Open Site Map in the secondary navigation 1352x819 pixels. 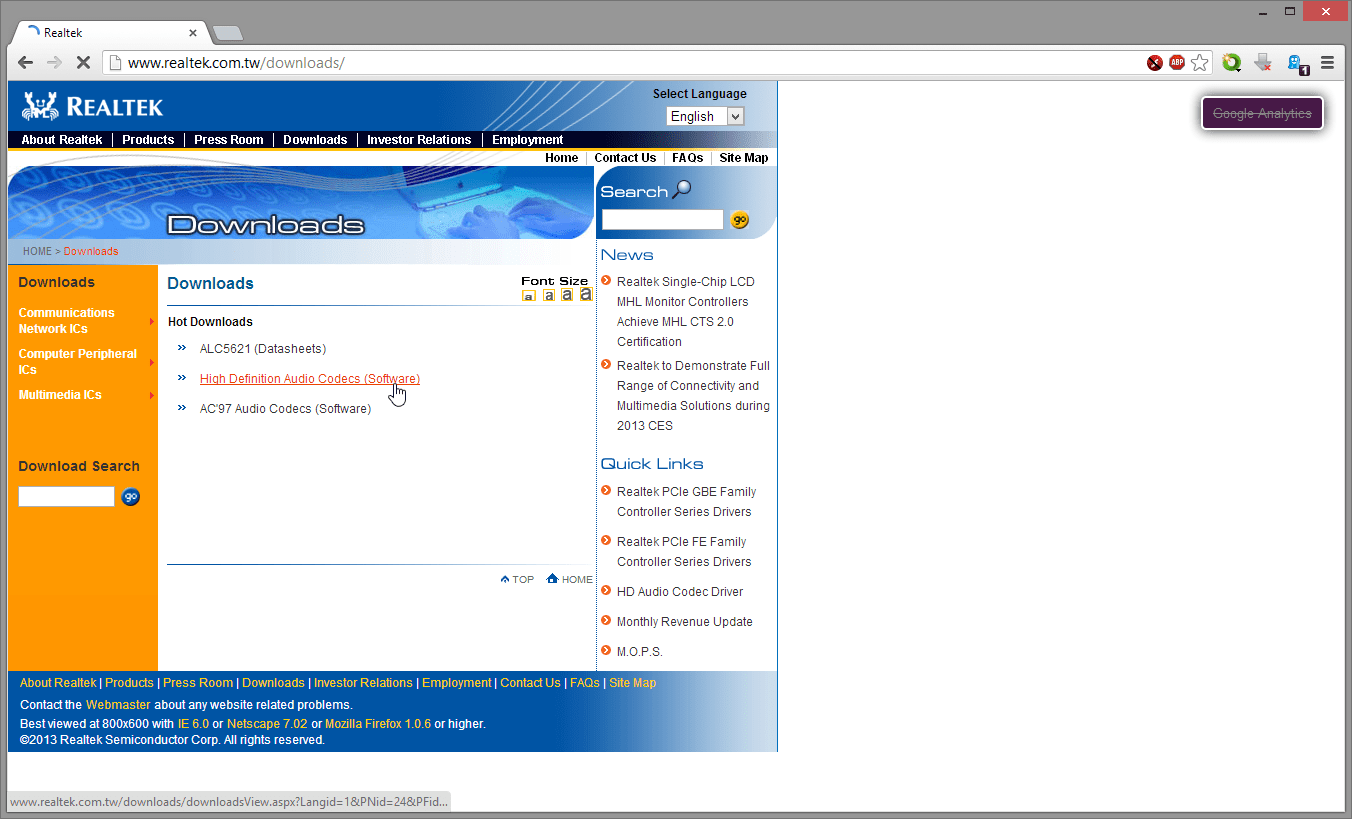(744, 158)
